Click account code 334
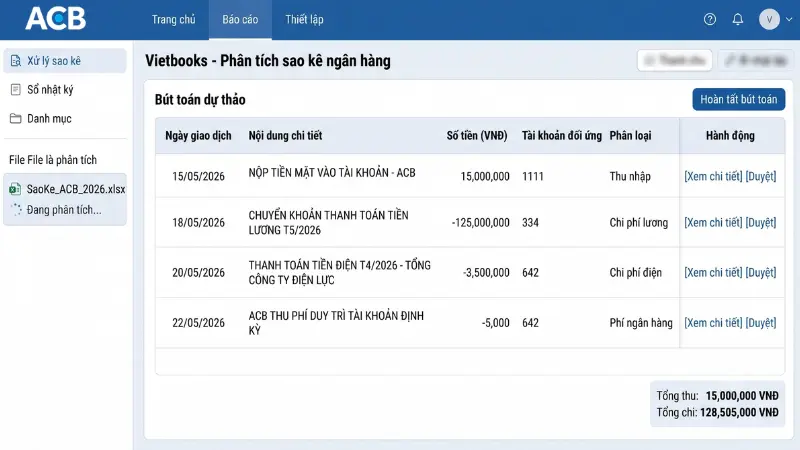Screen dimensions: 800x450 point(530,223)
